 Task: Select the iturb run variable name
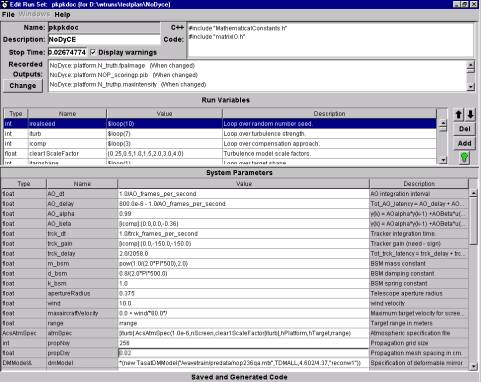(67, 134)
